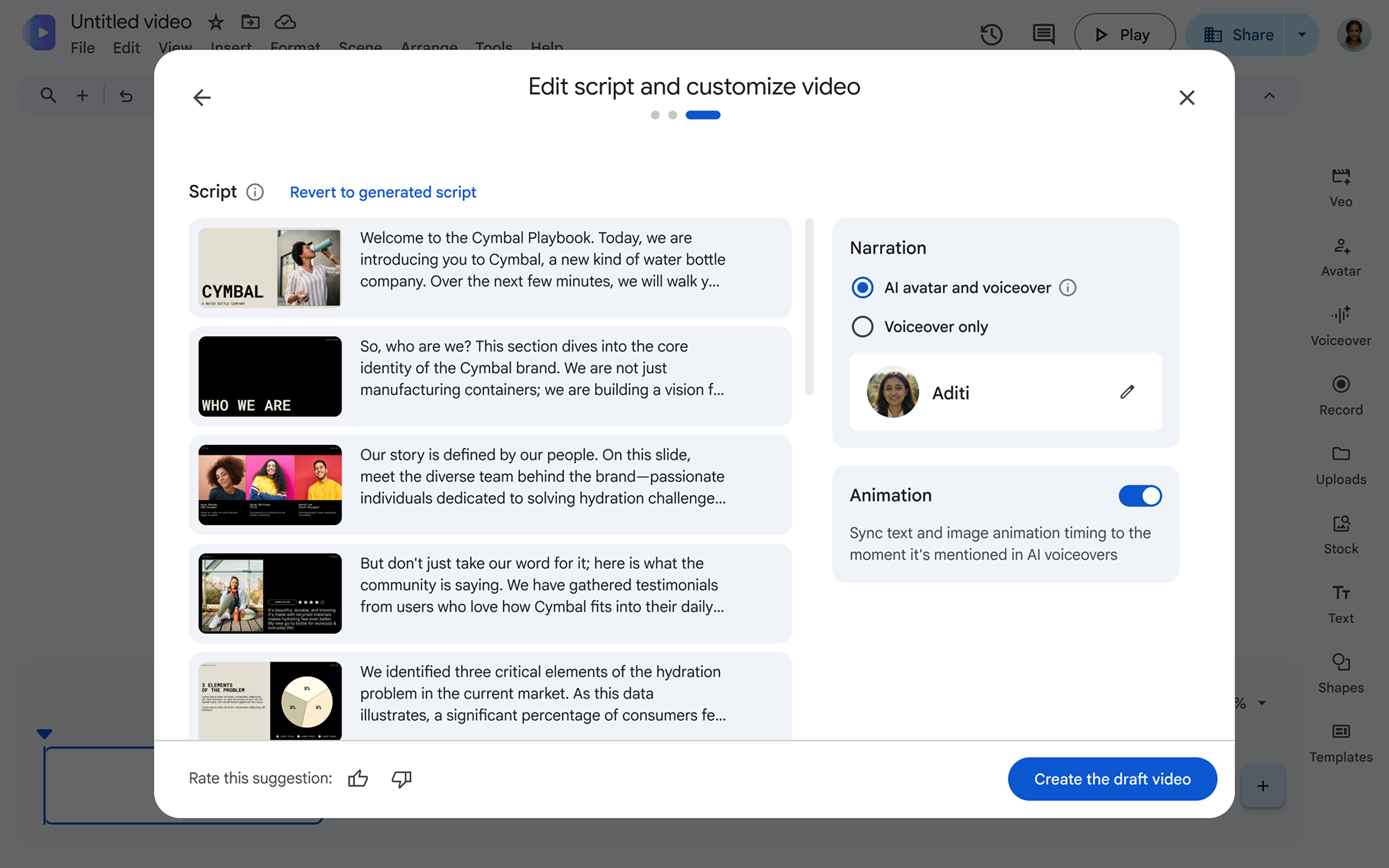Rate suggestion with thumbs down

pos(401,779)
